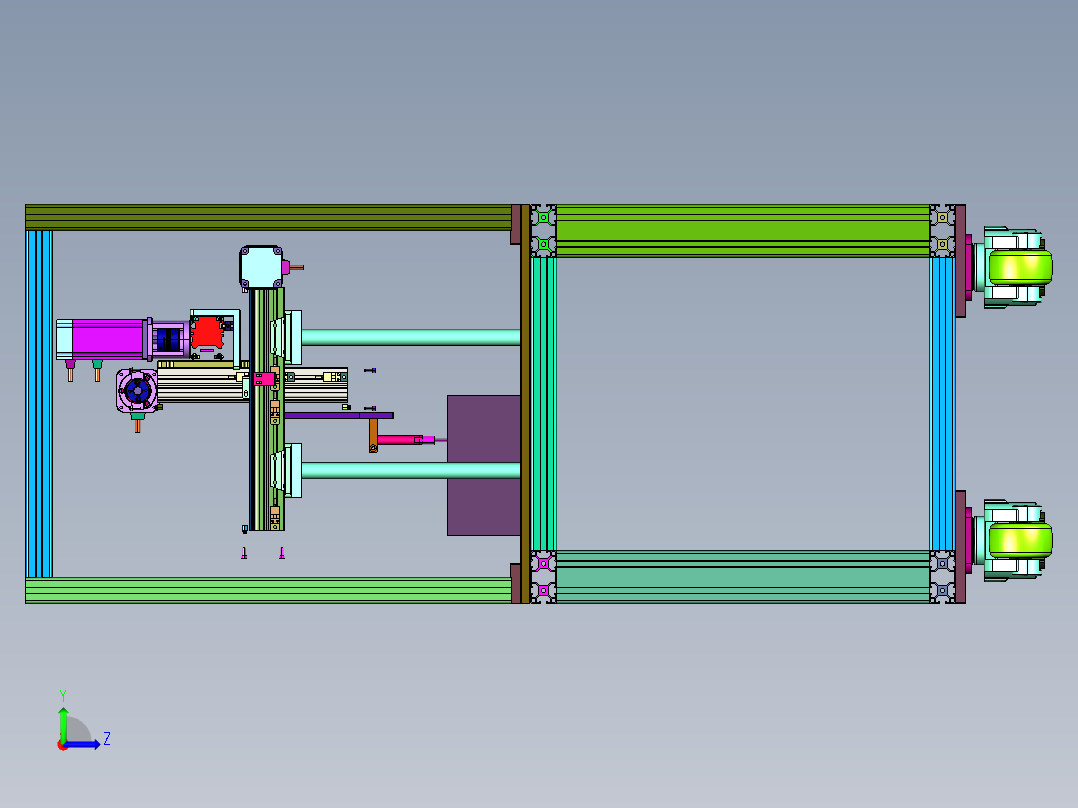Select the round purple gear reducer housing

[137, 391]
